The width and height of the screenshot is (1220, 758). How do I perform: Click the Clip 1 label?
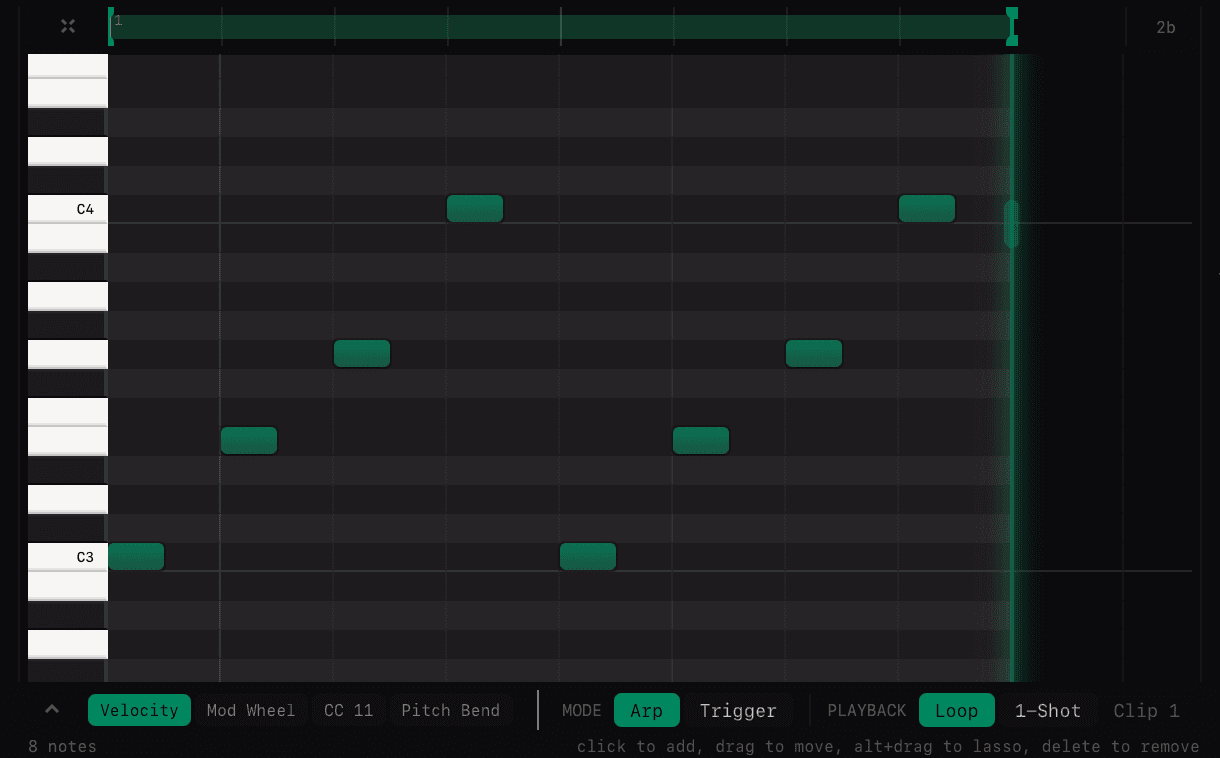pos(1146,710)
